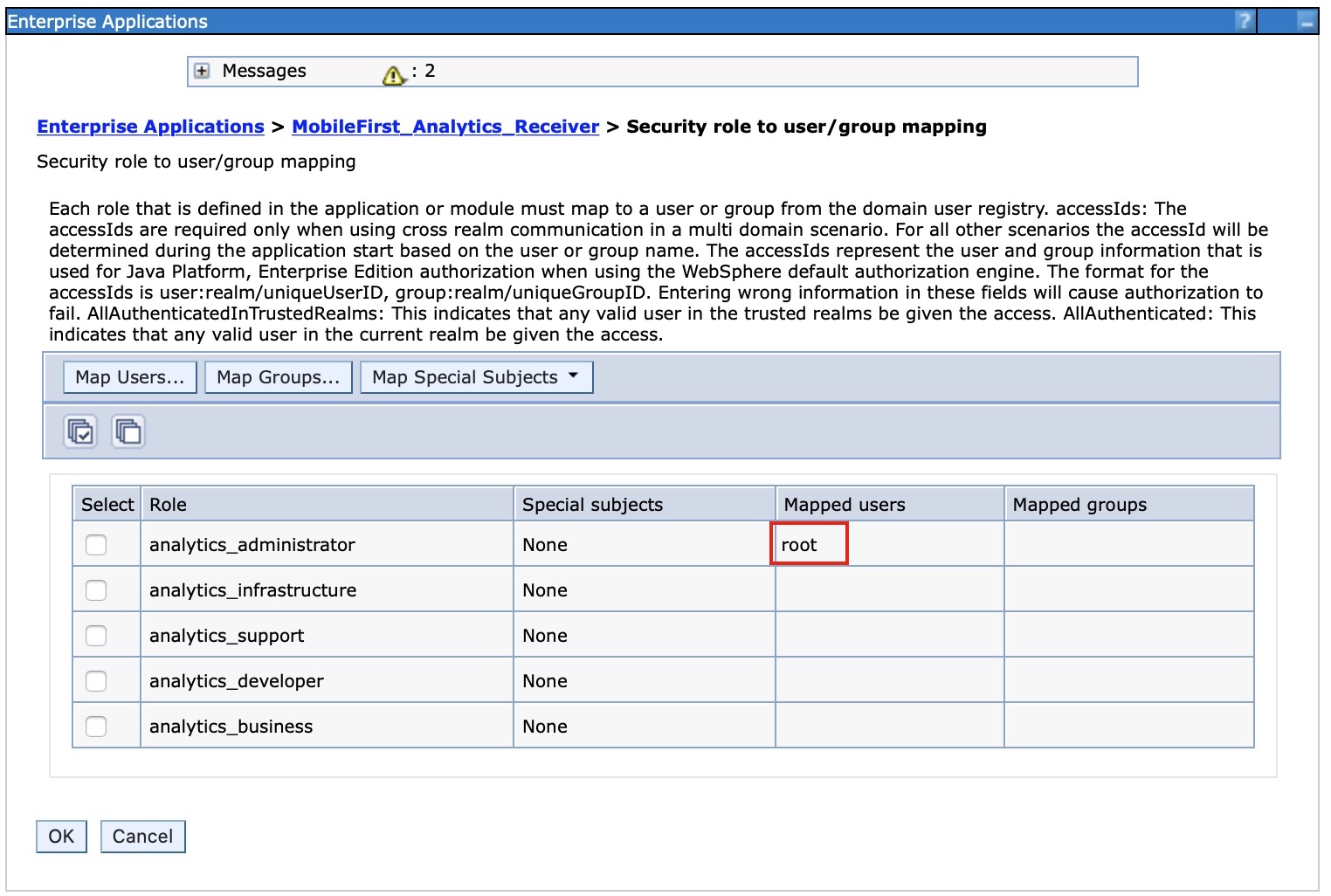Click the analytics_support role name
Screen dimensions: 1331x896
tap(227, 636)
